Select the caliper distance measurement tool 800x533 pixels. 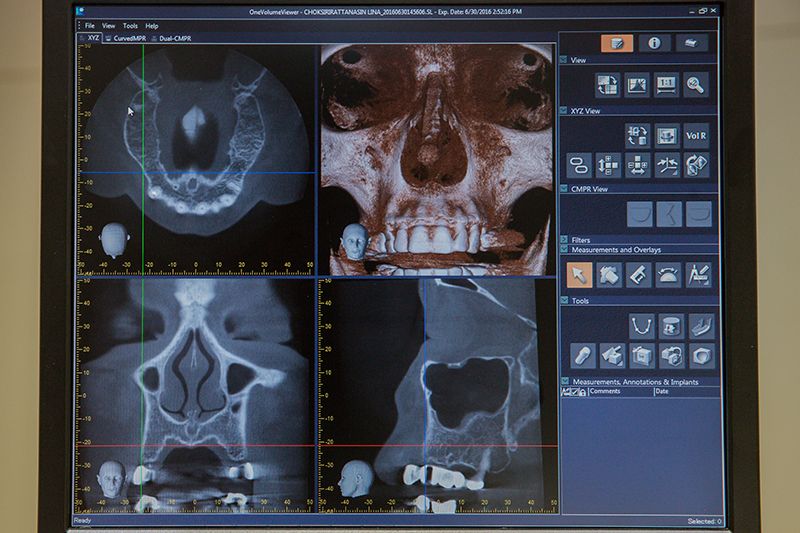click(639, 275)
